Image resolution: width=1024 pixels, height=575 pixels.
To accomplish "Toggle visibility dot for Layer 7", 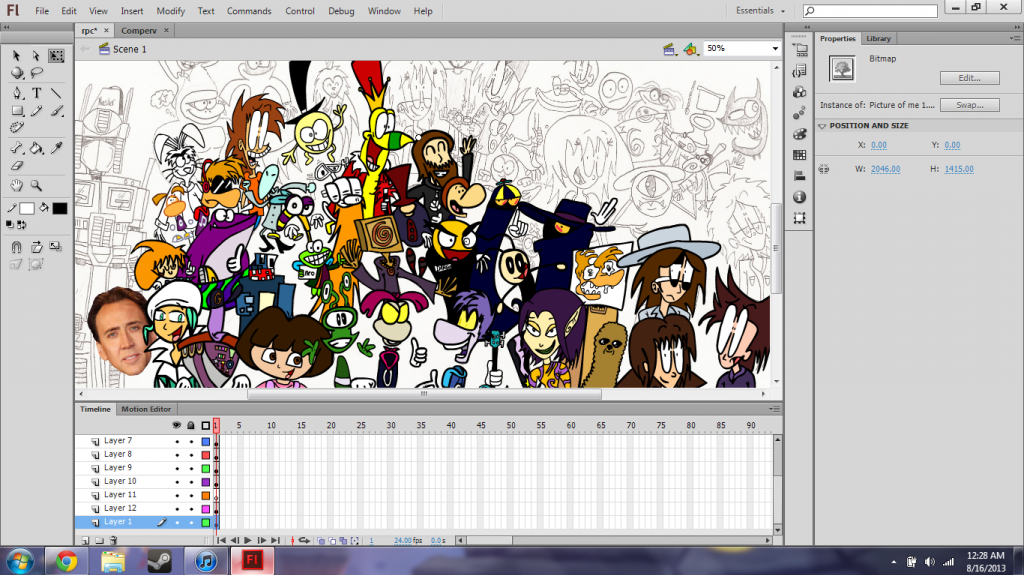I will pyautogui.click(x=177, y=441).
